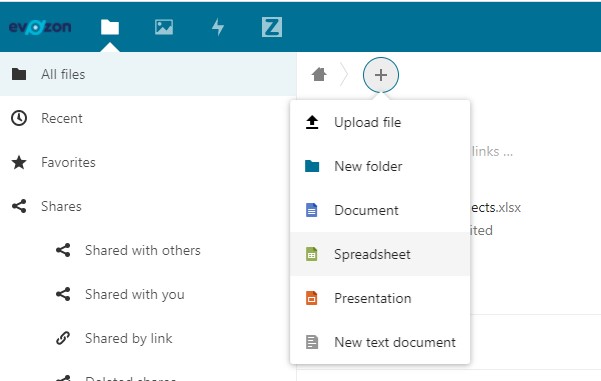
Task: Go to the home folder breadcrumb icon
Action: point(319,74)
